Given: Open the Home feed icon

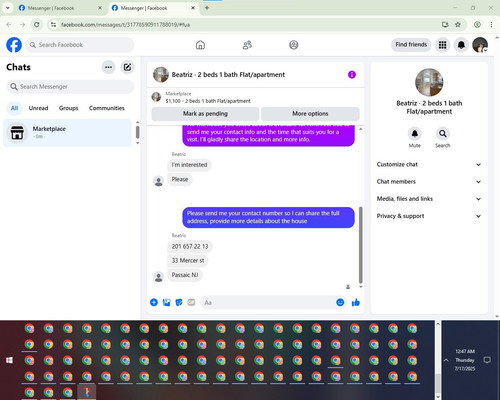Looking at the screenshot, I should pyautogui.click(x=200, y=45).
